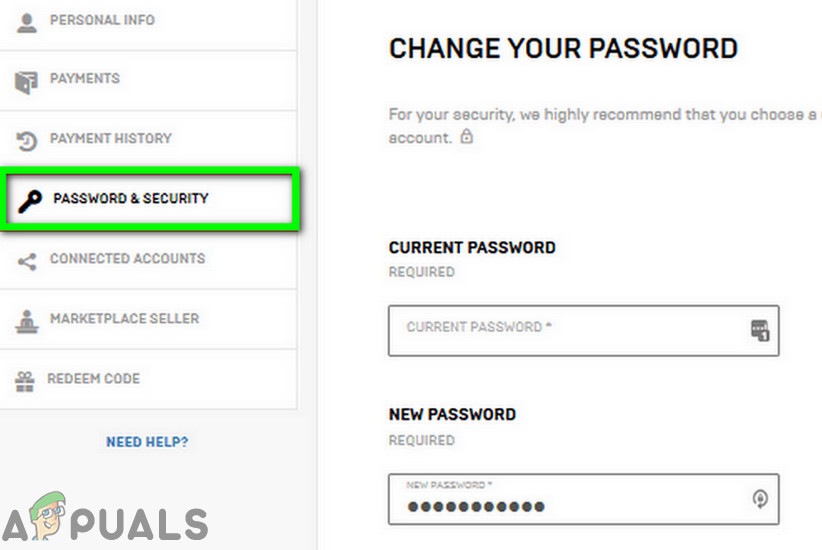Open the Marketplace Seller menu label
The width and height of the screenshot is (822, 550).
(x=125, y=319)
